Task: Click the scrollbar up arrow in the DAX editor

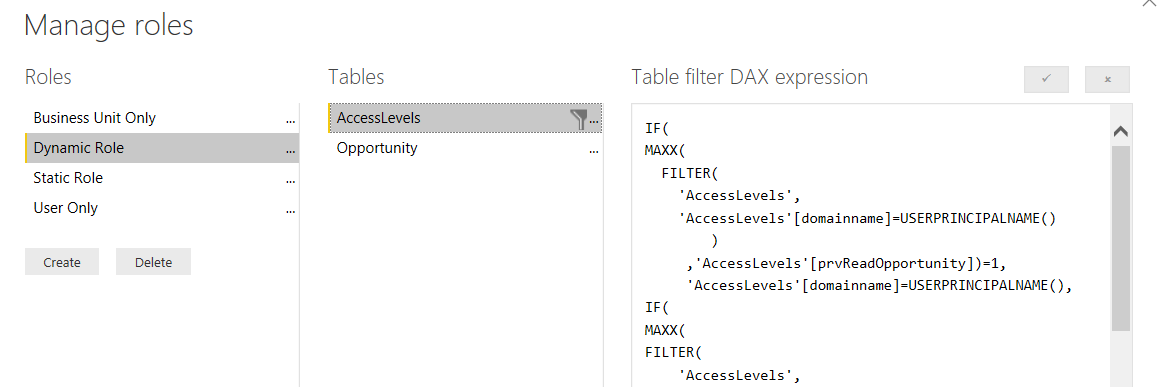Action: (1120, 131)
